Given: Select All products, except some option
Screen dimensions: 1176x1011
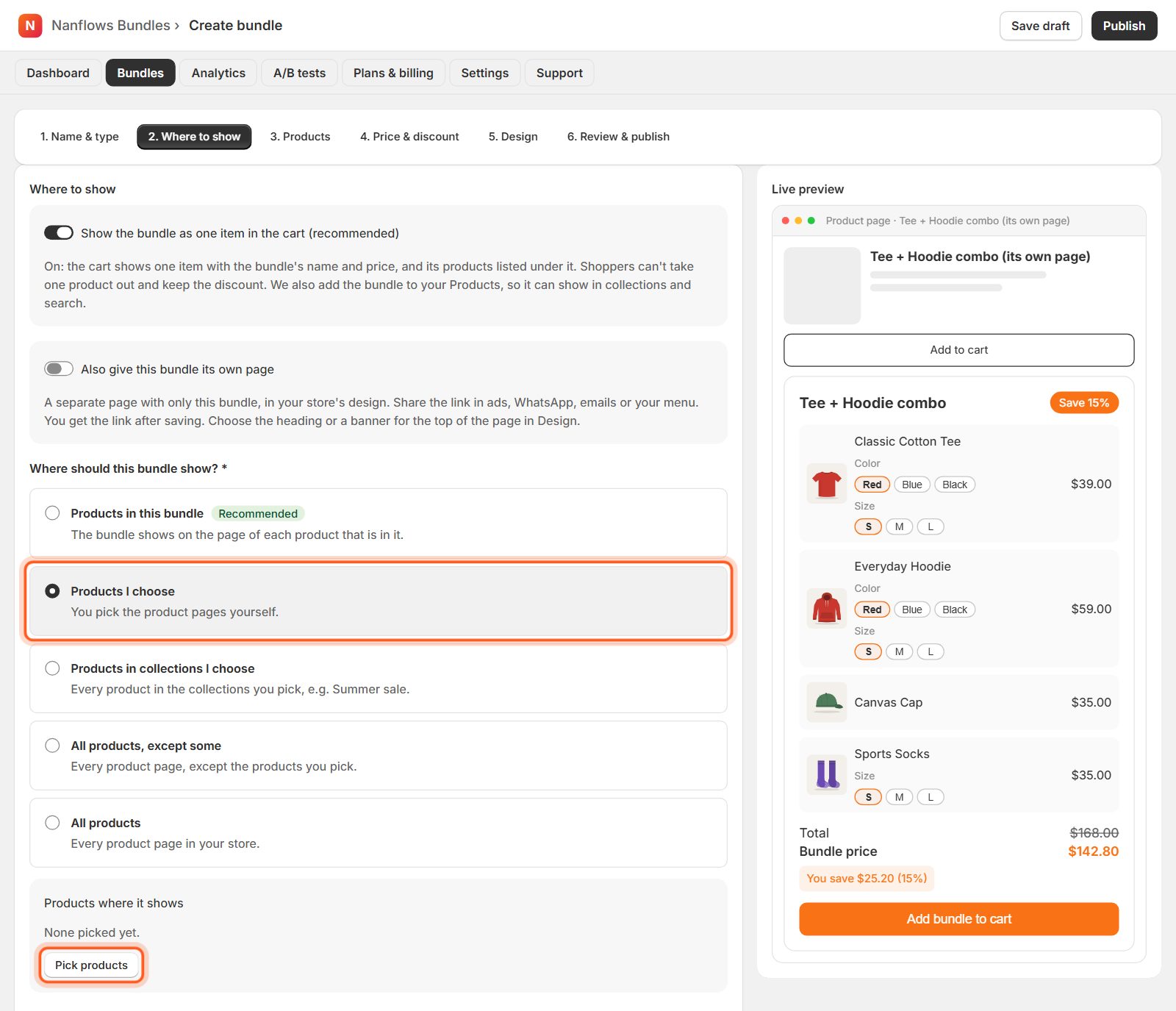Looking at the screenshot, I should tap(52, 746).
